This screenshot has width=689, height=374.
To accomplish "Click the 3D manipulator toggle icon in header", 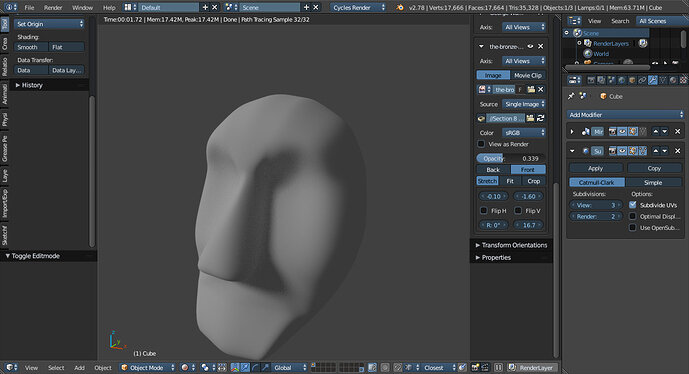I will 235,367.
